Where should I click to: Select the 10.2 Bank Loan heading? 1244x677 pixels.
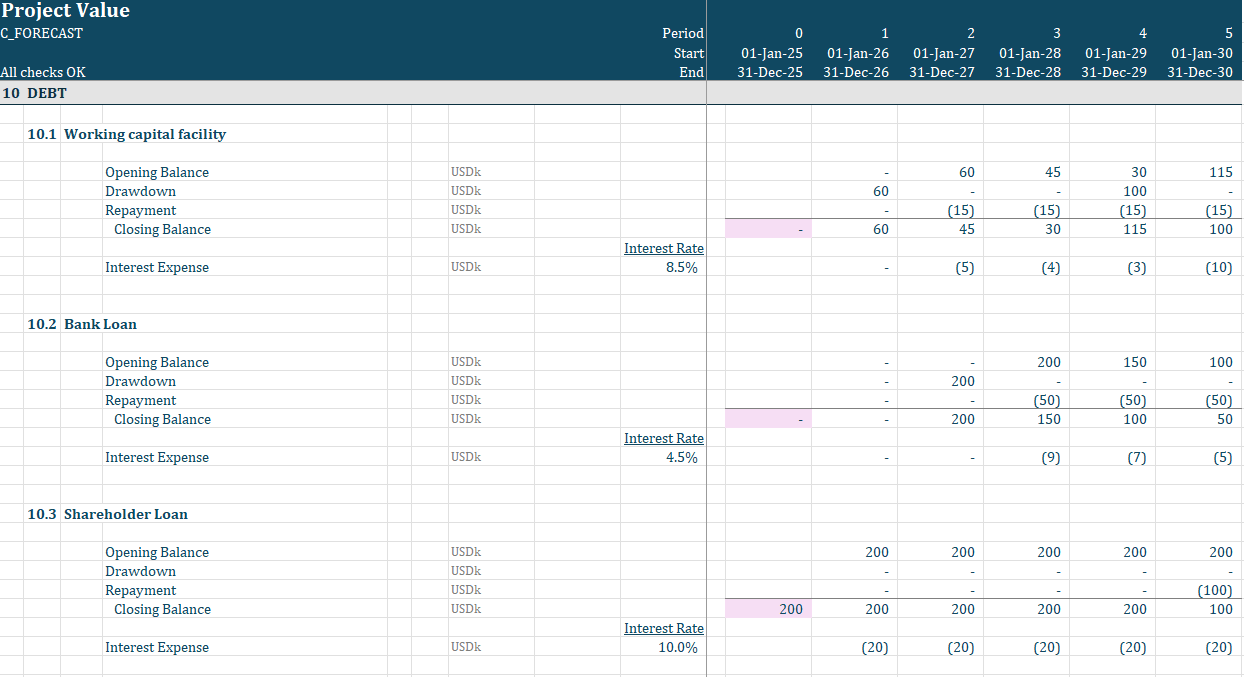tap(100, 324)
